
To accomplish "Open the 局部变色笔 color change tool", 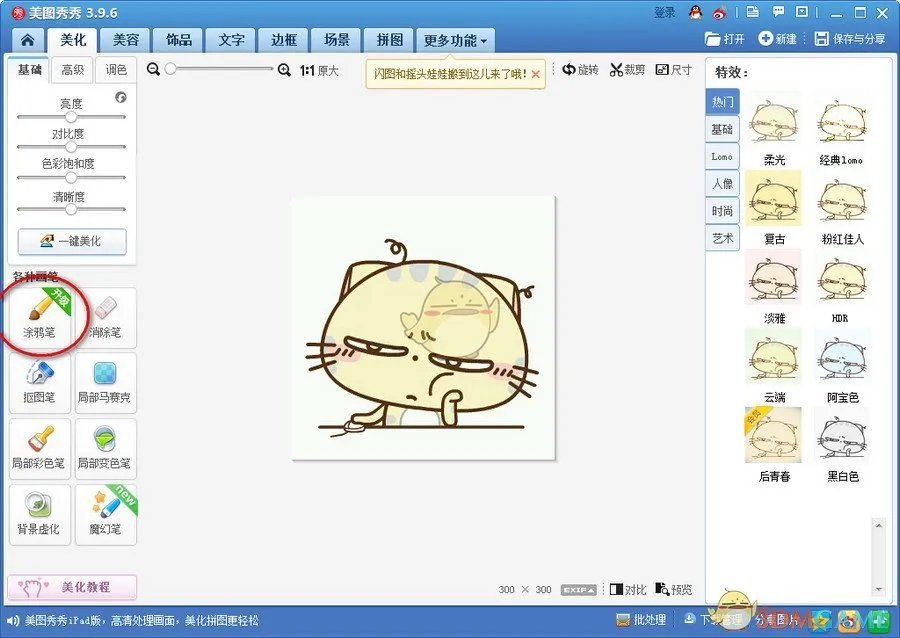I will (105, 448).
